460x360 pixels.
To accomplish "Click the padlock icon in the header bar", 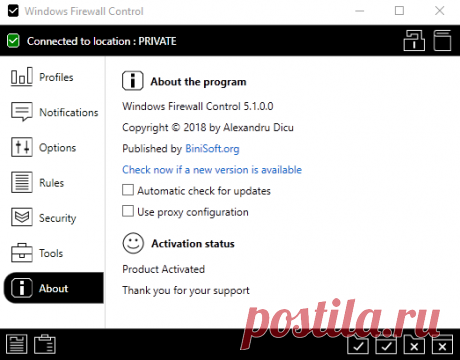I will [414, 40].
